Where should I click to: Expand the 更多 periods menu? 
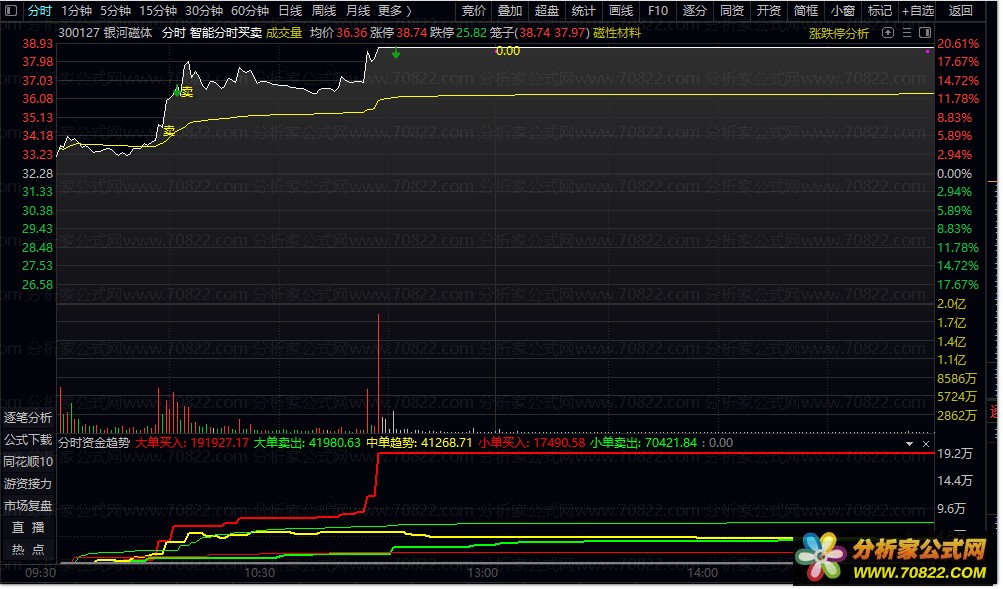394,11
